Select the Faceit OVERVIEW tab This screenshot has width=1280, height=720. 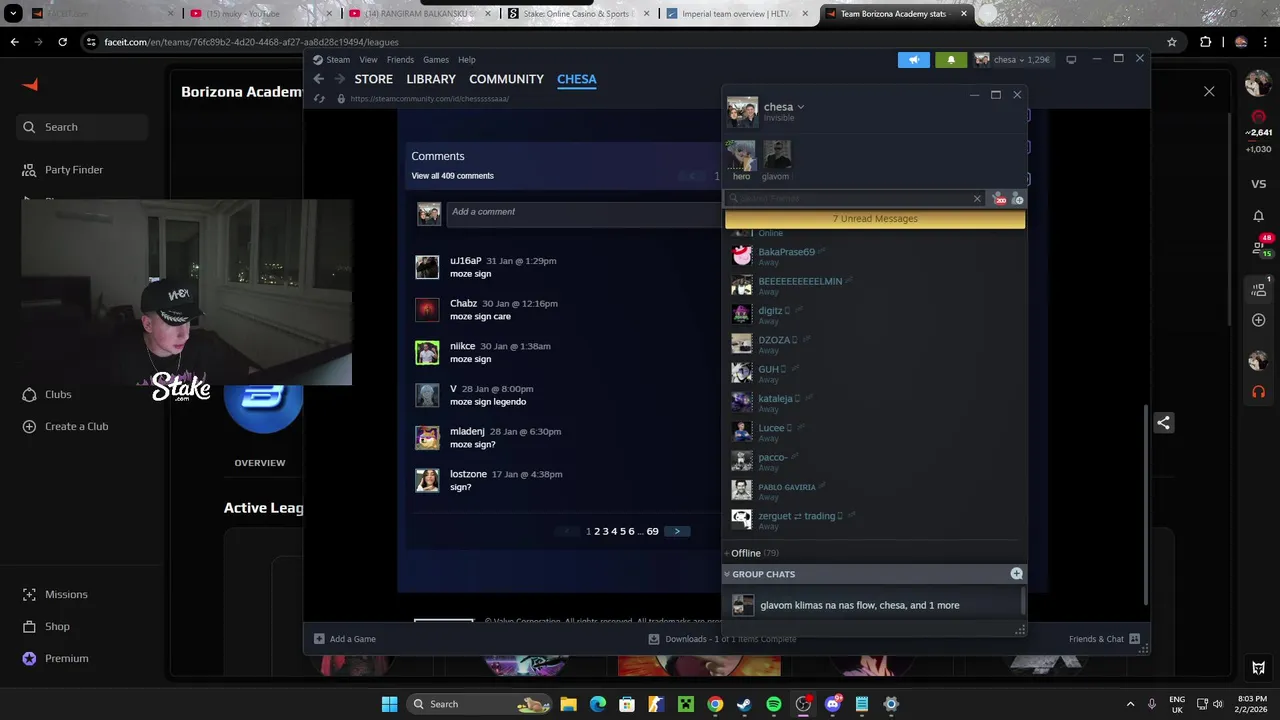pos(259,463)
